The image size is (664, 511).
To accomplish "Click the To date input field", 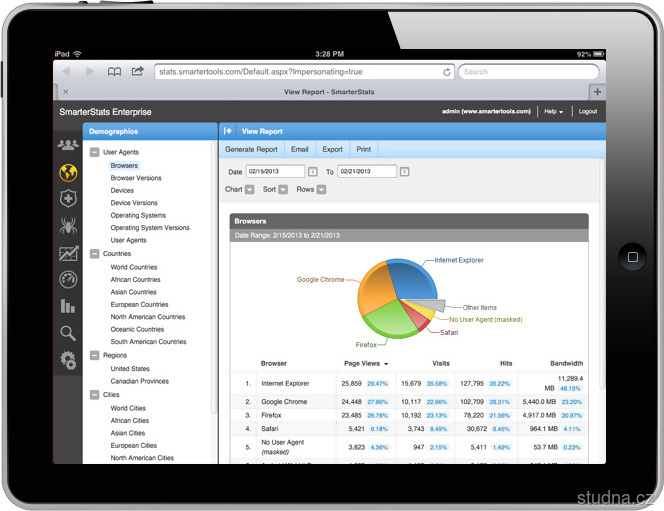I will (367, 171).
